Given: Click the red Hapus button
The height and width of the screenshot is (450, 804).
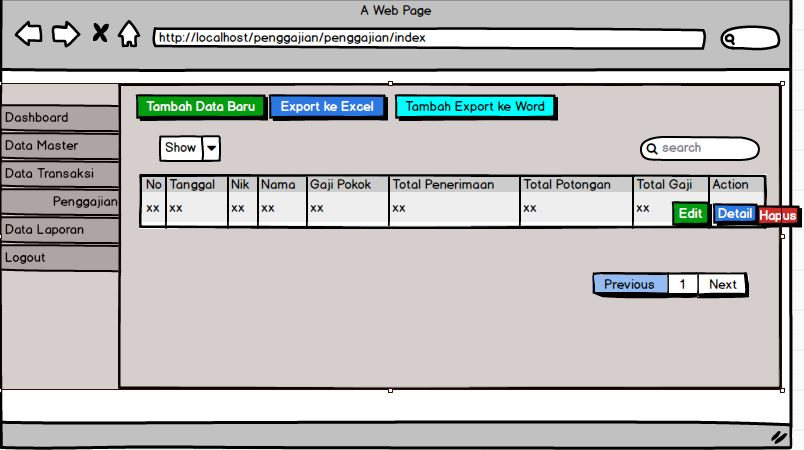Looking at the screenshot, I should (778, 215).
